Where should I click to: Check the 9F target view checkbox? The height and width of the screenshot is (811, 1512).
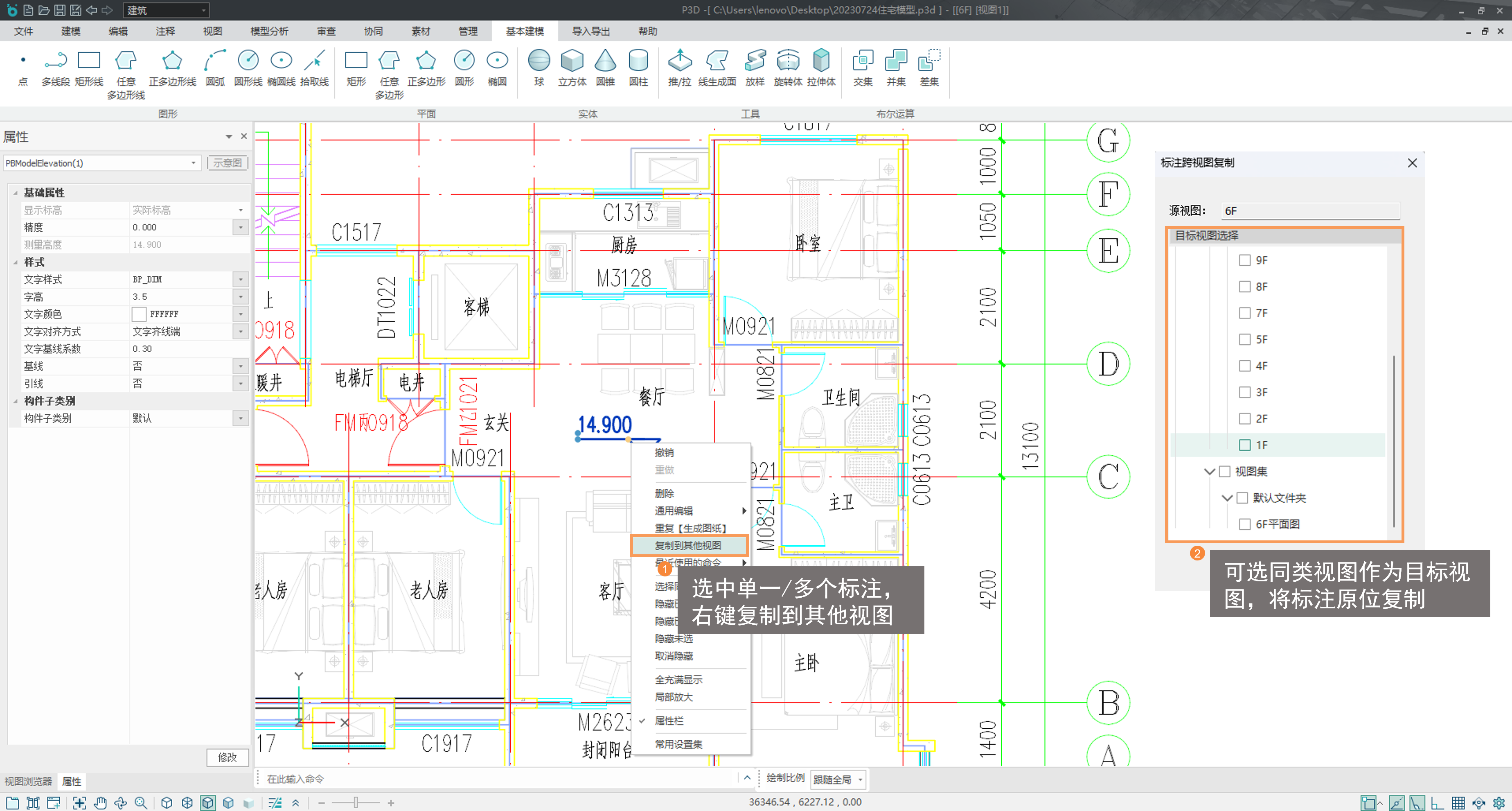1244,260
